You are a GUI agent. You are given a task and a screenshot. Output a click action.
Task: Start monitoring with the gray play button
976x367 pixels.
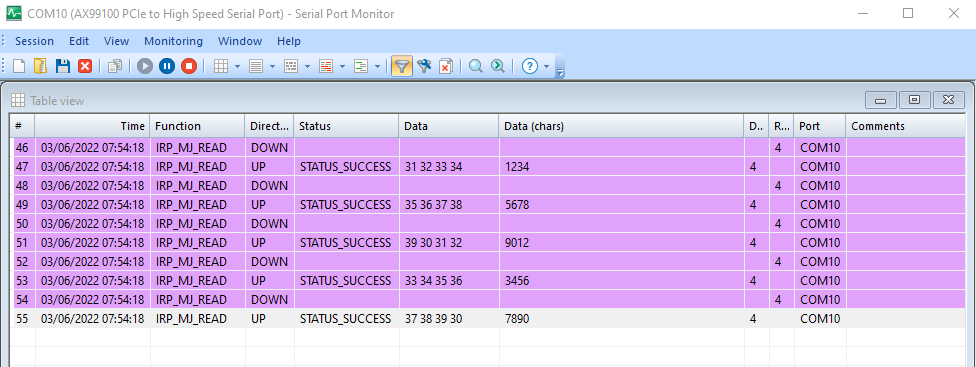[x=145, y=66]
